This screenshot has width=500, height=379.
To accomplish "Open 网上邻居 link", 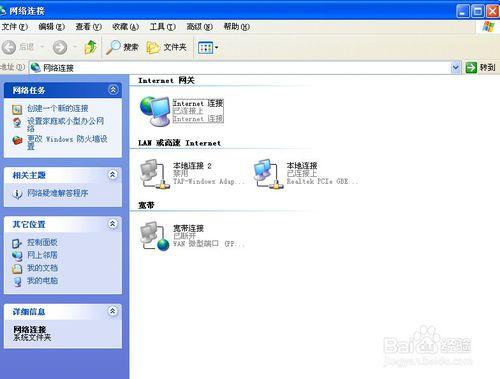I will [42, 255].
